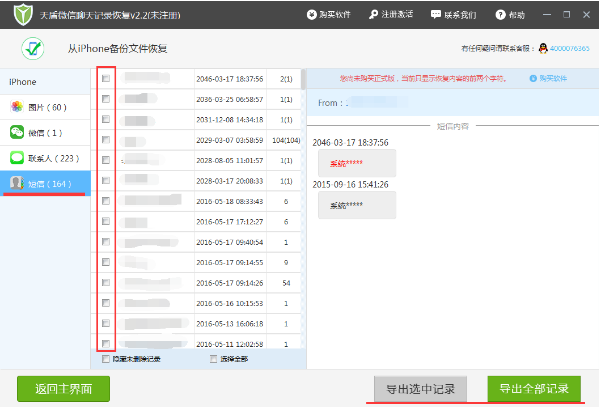The height and width of the screenshot is (407, 599).
Task: Select the 短信 (164) SMS category
Action: click(x=45, y=184)
